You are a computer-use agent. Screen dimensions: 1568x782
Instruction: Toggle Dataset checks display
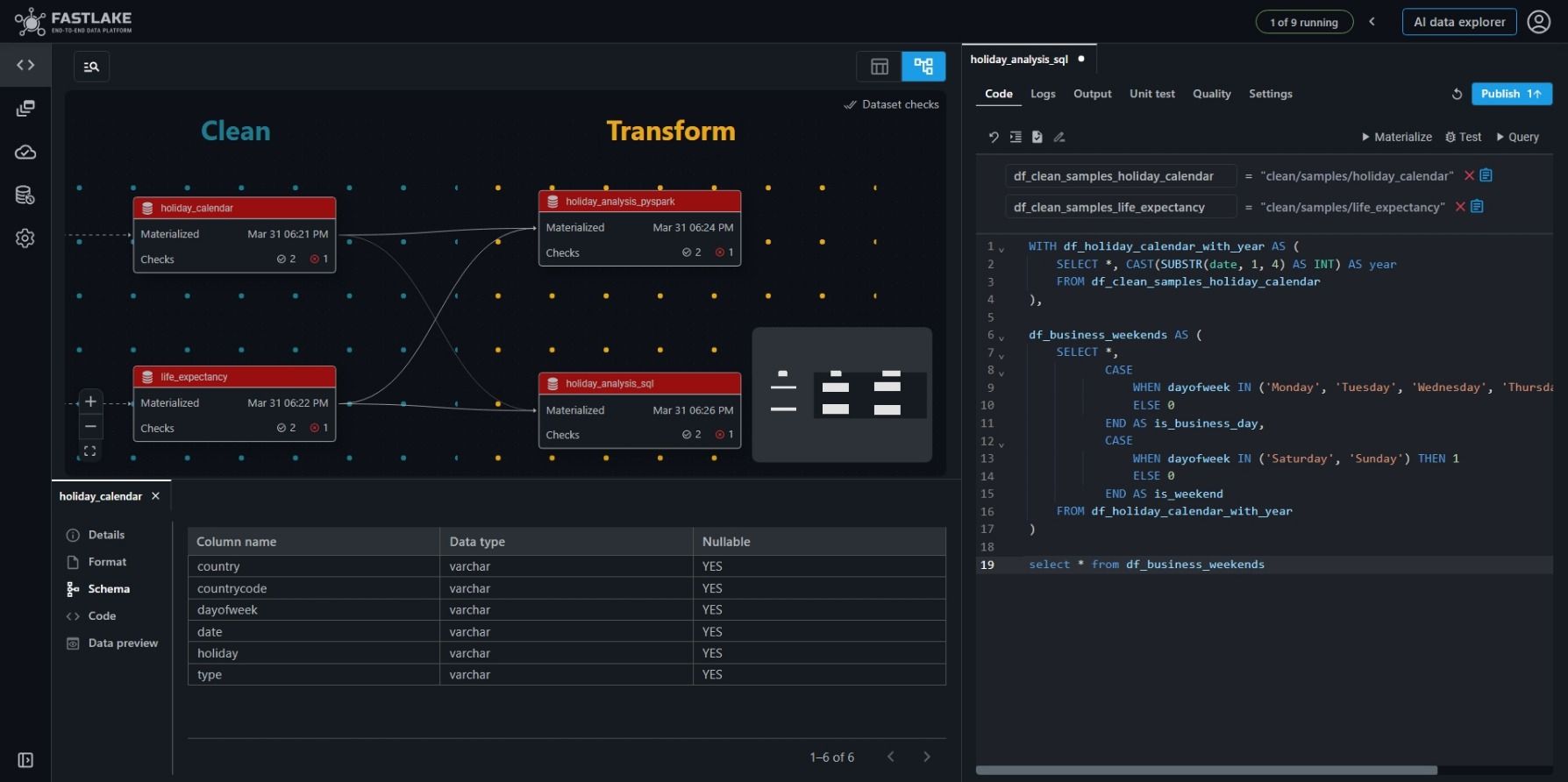click(891, 104)
